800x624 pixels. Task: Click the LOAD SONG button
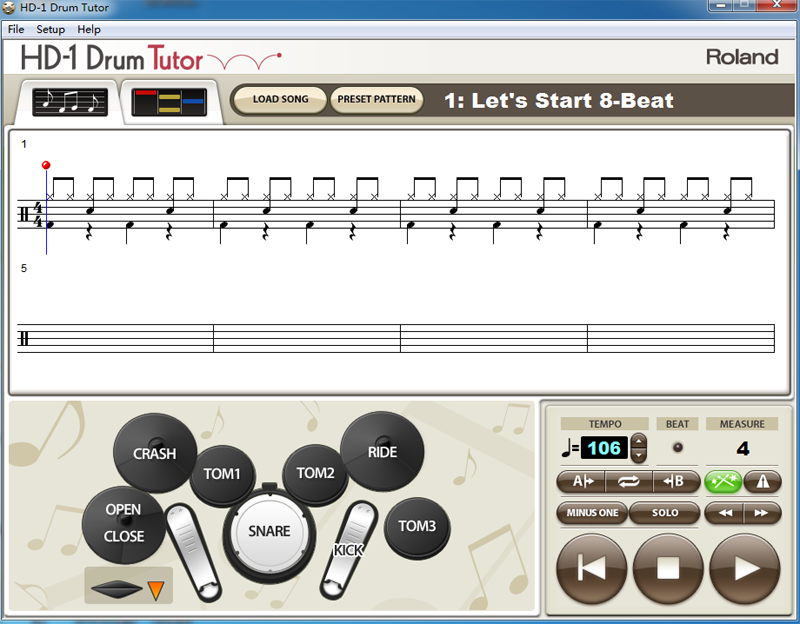click(280, 99)
